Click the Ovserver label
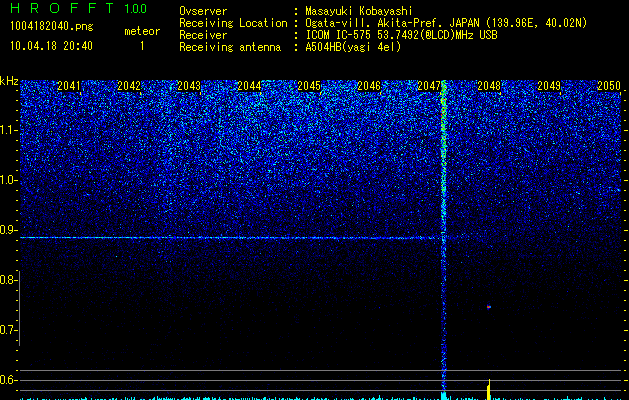This screenshot has width=629, height=400. [x=203, y=11]
